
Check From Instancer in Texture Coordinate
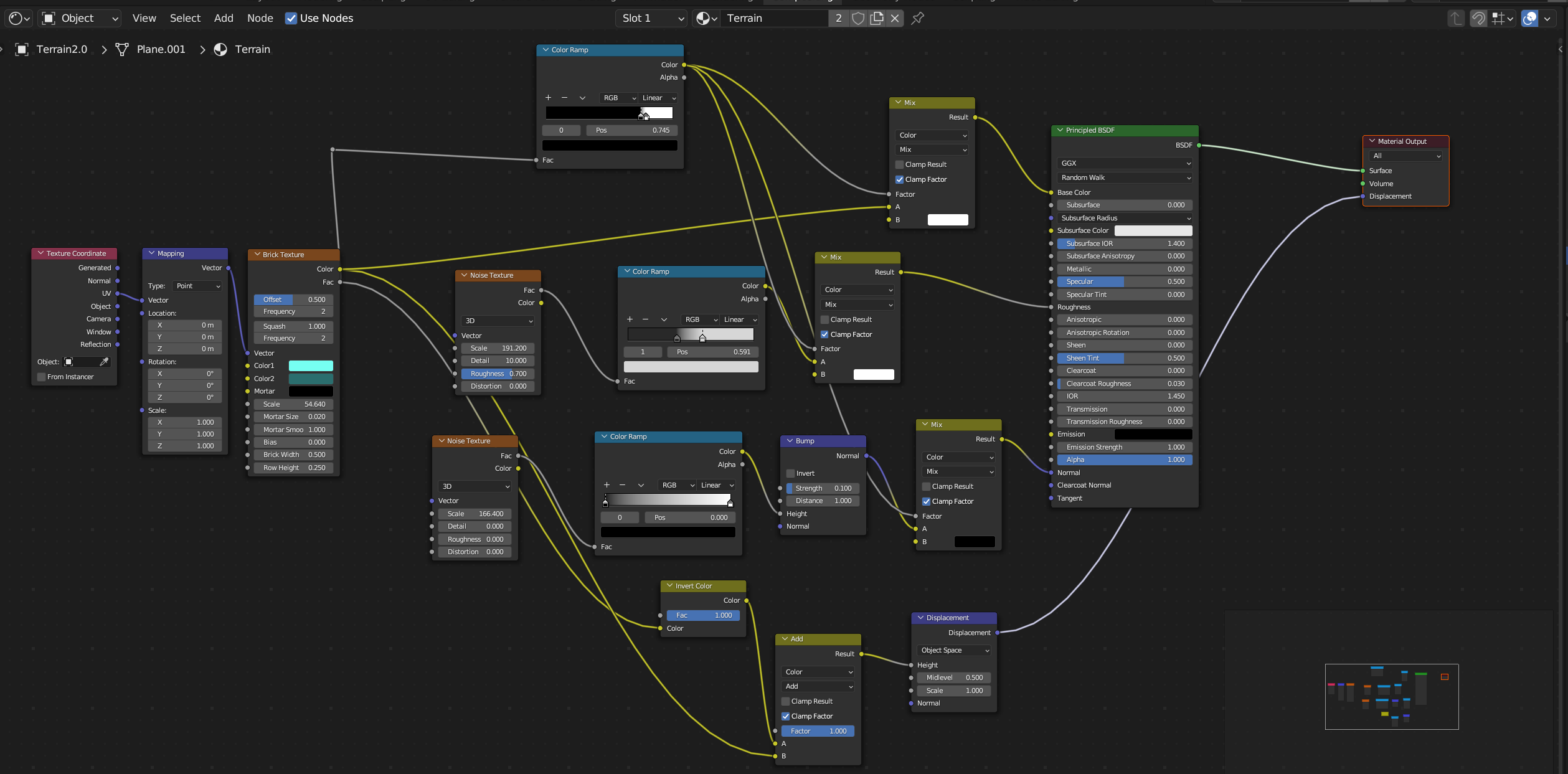42,377
